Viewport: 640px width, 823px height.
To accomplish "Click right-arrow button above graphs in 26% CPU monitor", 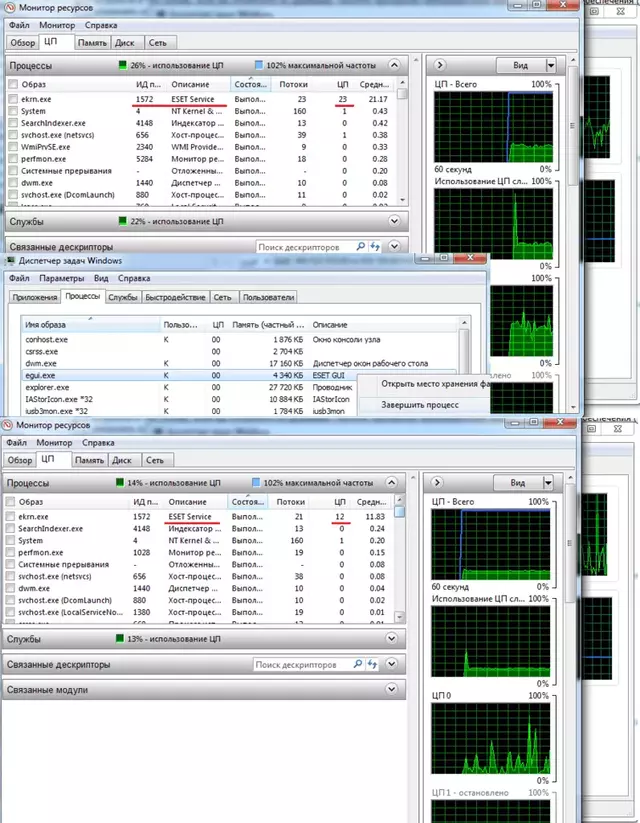I will tap(440, 65).
